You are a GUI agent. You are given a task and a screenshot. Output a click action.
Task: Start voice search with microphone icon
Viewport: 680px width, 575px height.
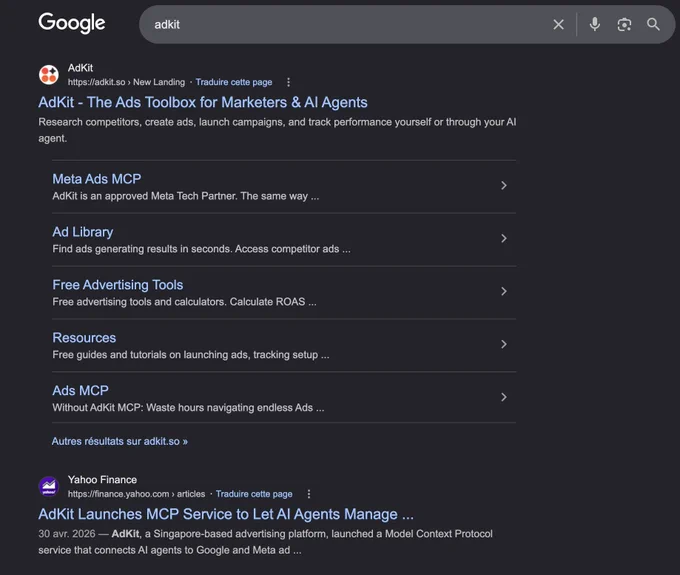click(x=595, y=24)
